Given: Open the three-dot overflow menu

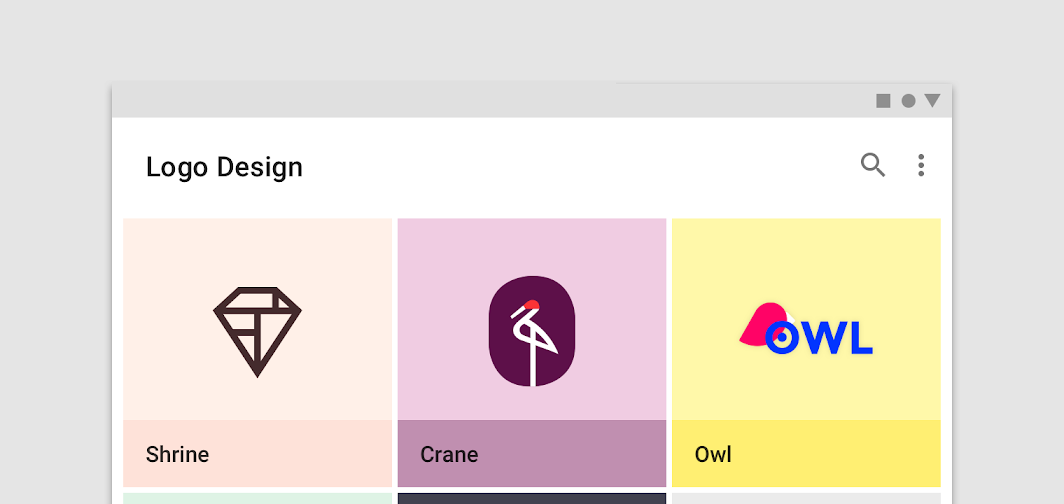Looking at the screenshot, I should [921, 166].
